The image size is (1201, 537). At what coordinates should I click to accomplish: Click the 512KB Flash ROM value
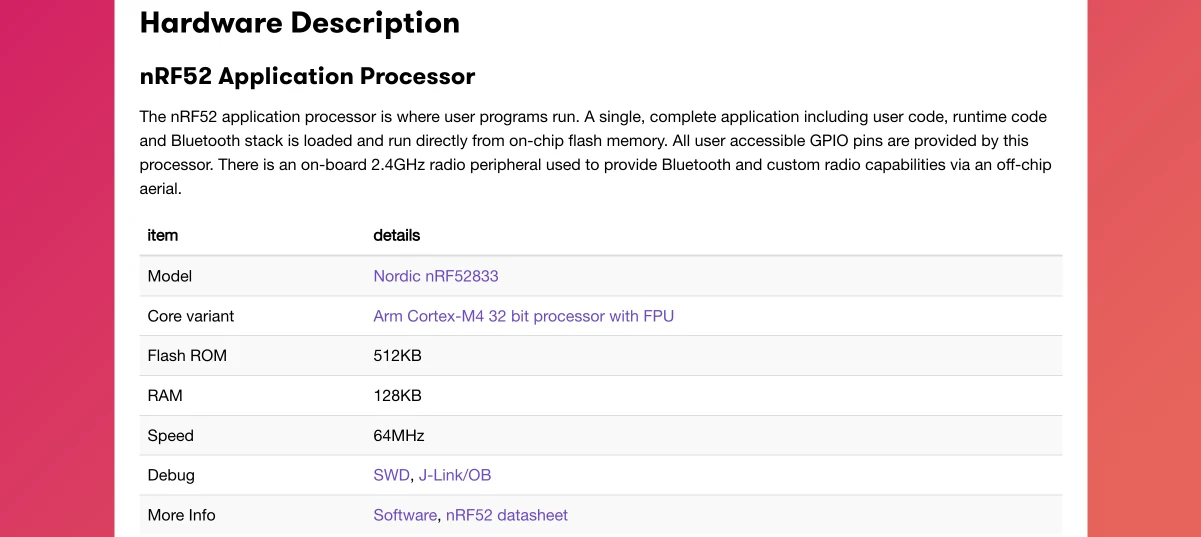(397, 356)
